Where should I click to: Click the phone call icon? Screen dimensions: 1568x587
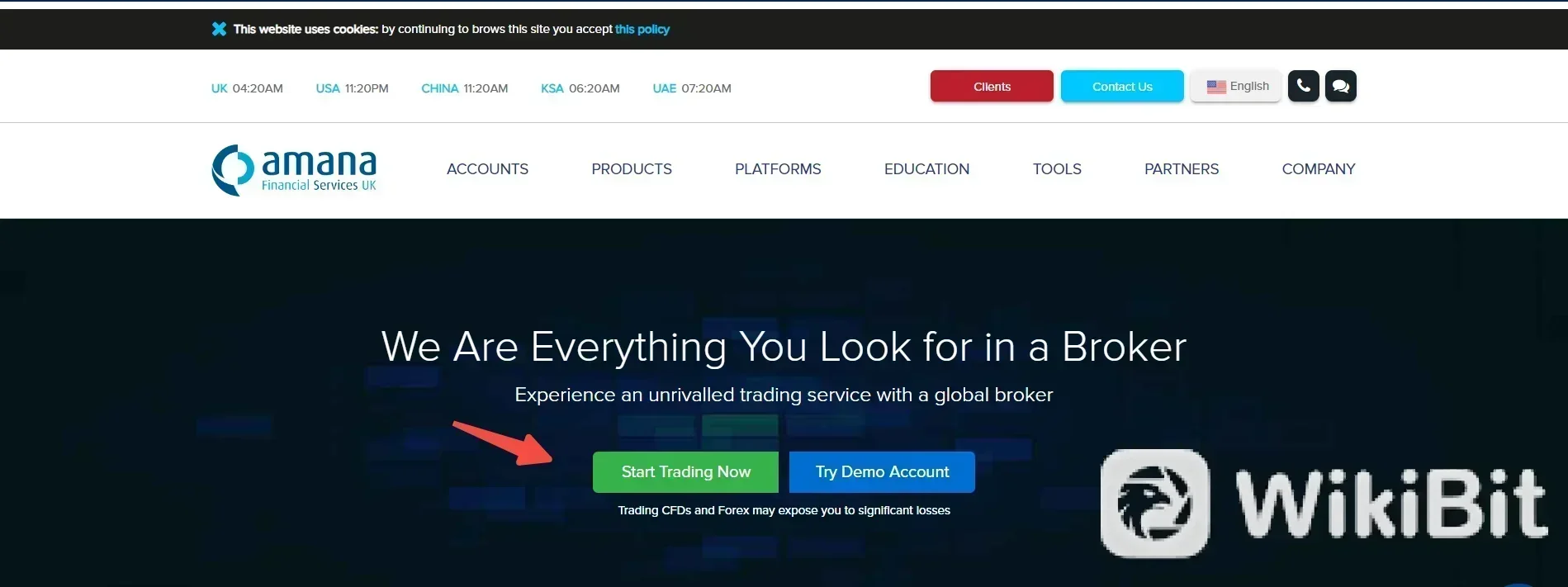[x=1303, y=86]
